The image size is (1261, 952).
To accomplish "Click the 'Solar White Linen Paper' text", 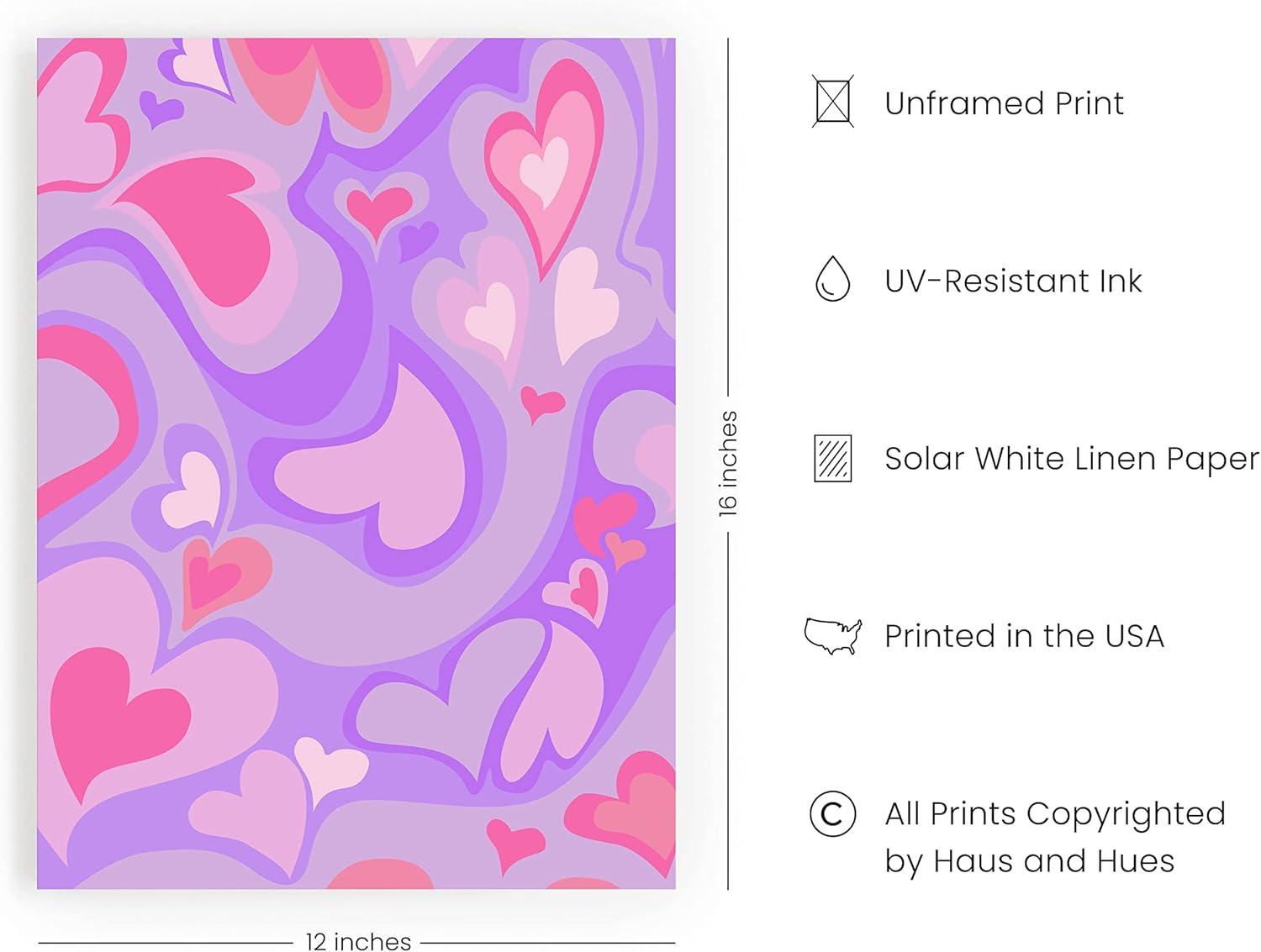I will click(1072, 459).
